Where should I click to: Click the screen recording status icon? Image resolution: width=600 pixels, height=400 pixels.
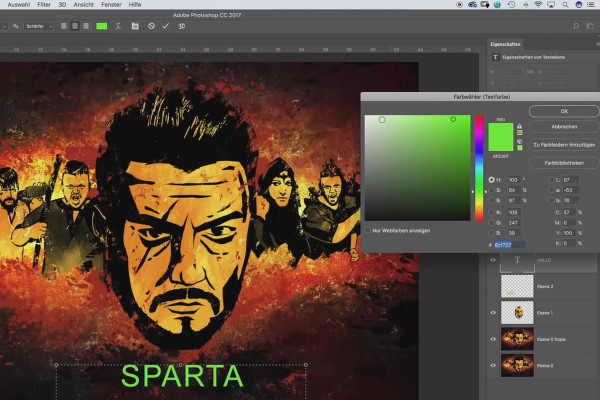460,5
